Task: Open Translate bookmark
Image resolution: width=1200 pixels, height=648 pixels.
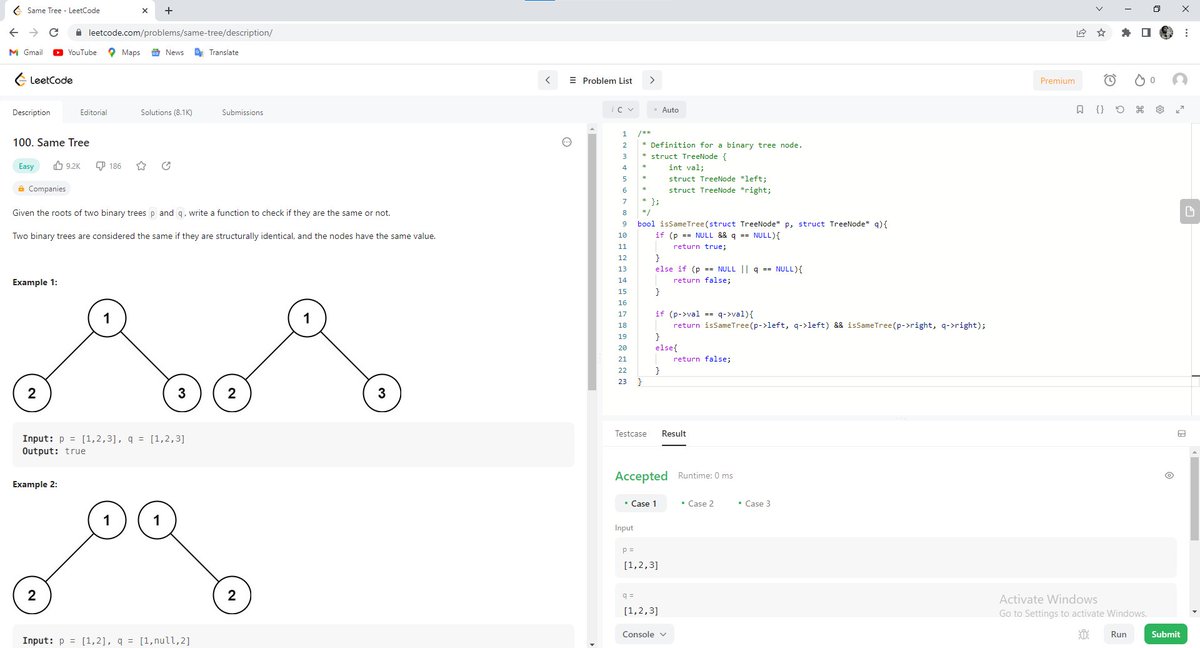Action: 217,52
